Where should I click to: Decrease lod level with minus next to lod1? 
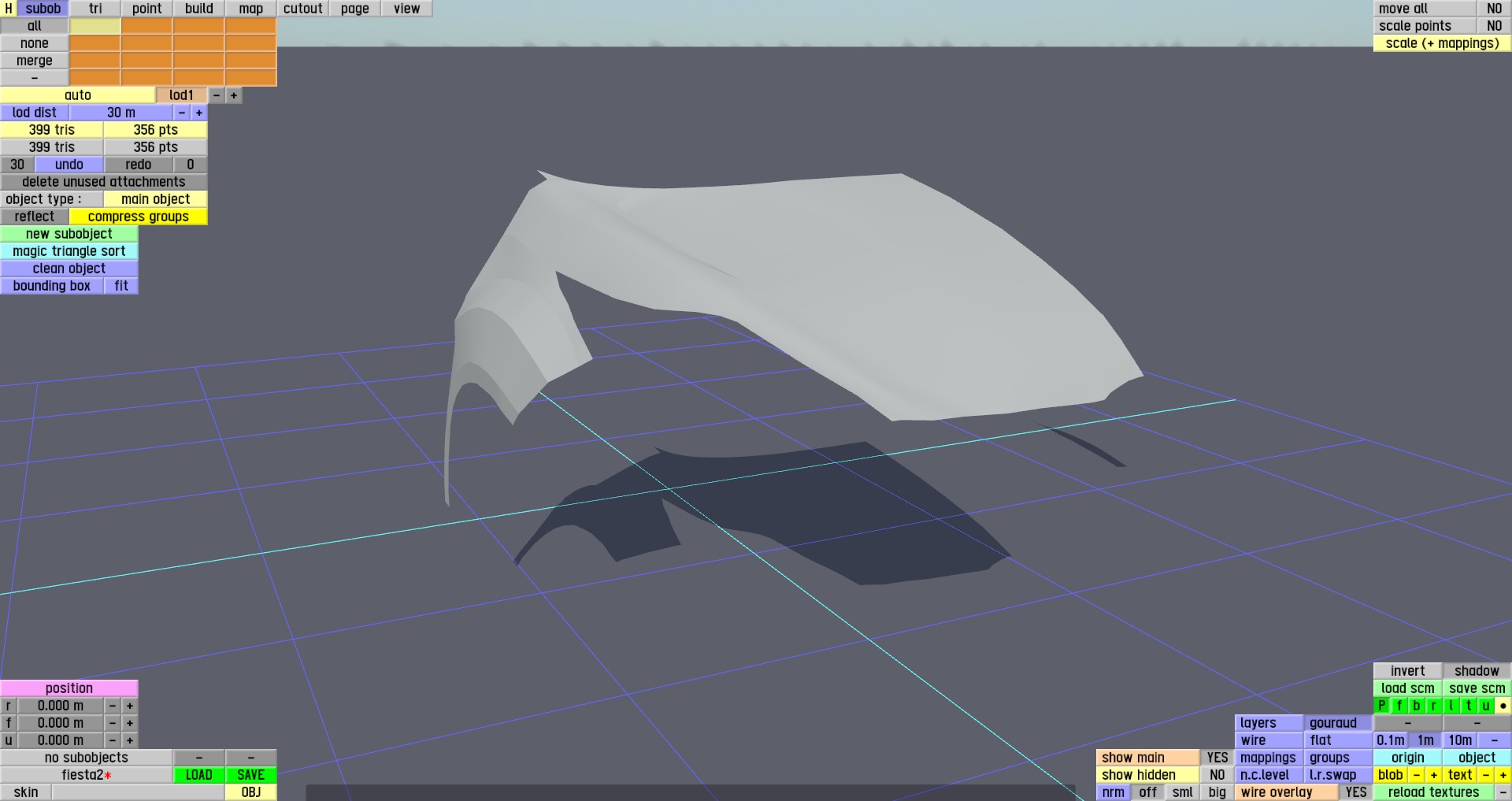click(217, 95)
